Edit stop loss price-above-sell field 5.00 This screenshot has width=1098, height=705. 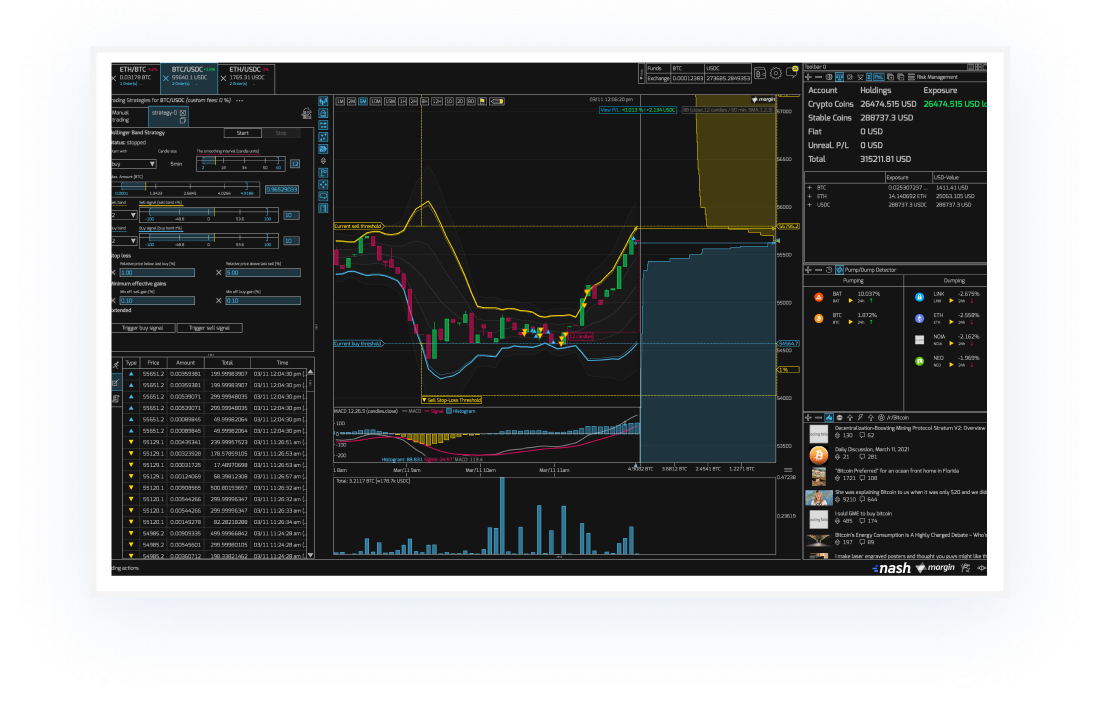pos(263,272)
